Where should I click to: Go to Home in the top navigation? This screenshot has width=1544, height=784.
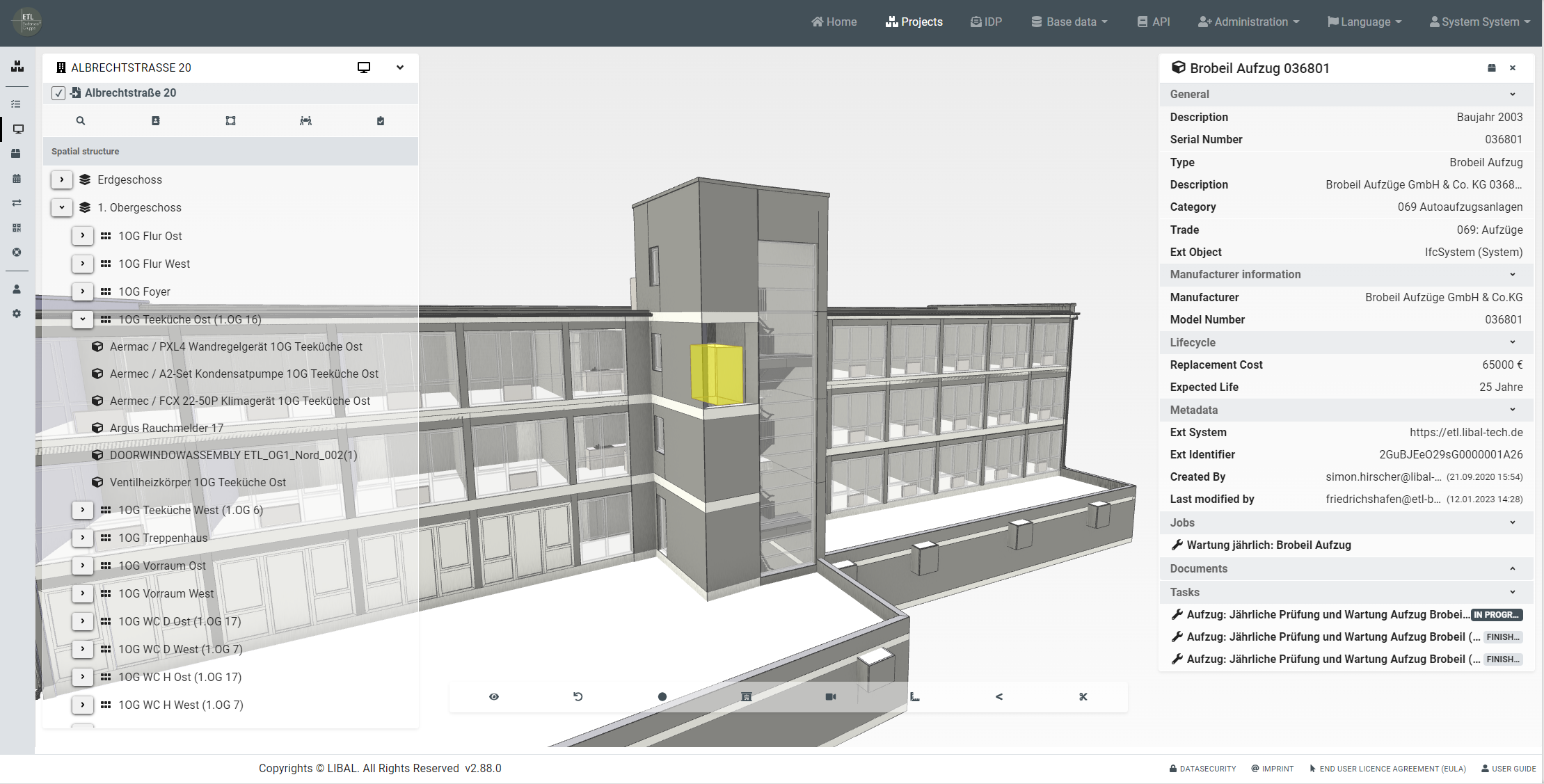pyautogui.click(x=834, y=22)
